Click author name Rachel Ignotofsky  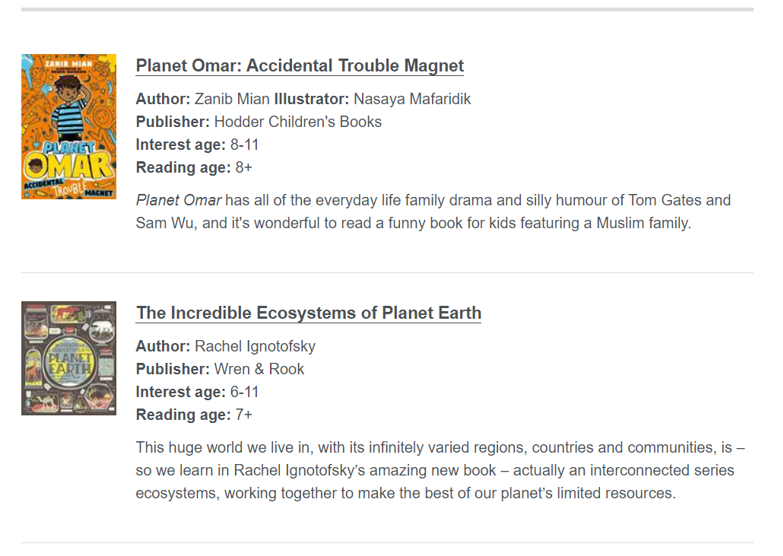click(255, 346)
